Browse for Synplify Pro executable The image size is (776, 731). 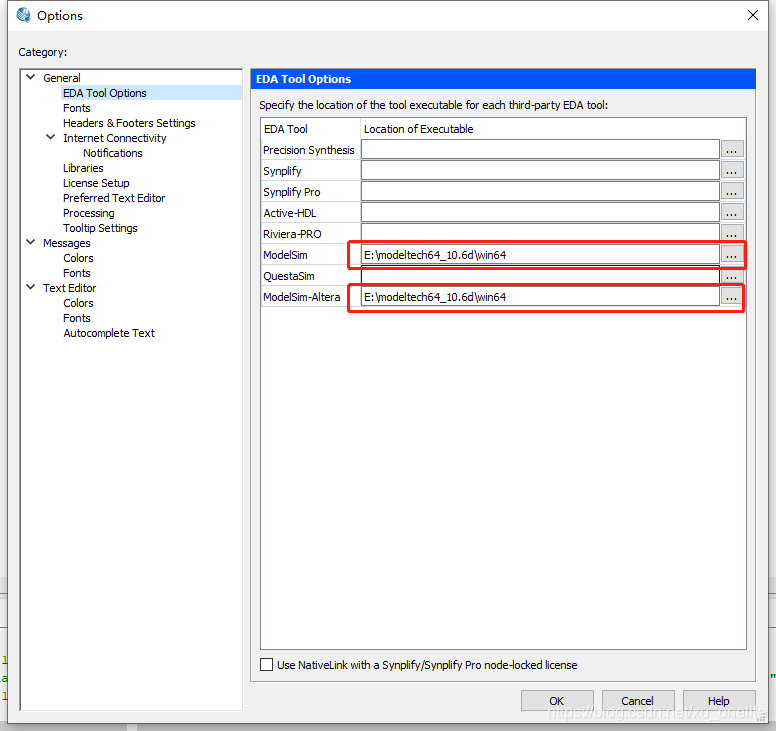tap(731, 192)
